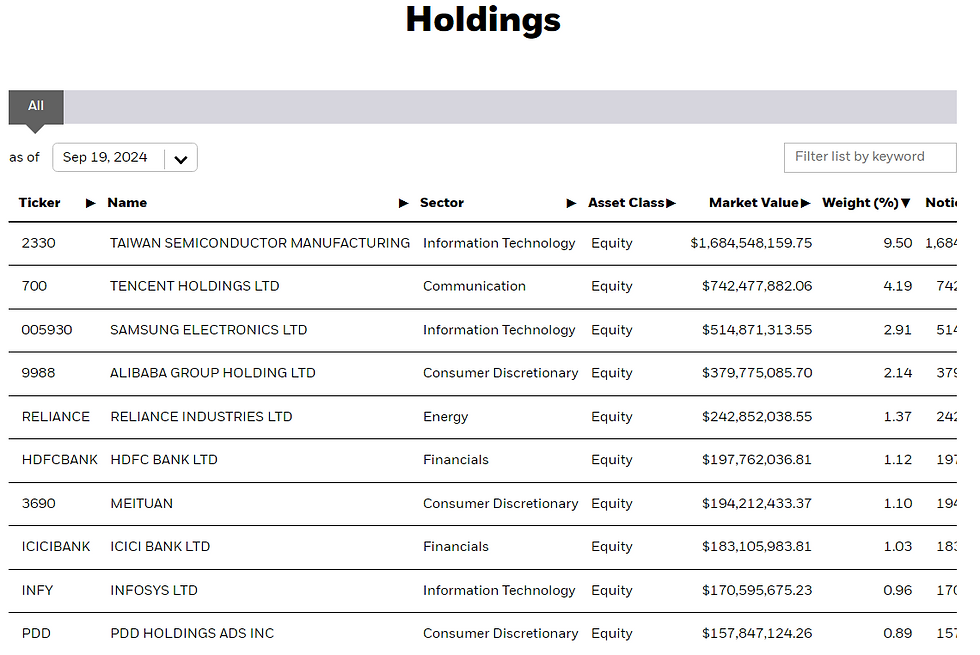Image resolution: width=980 pixels, height=655 pixels.
Task: Click market value $379,775,085.70
Action: pyautogui.click(x=757, y=373)
